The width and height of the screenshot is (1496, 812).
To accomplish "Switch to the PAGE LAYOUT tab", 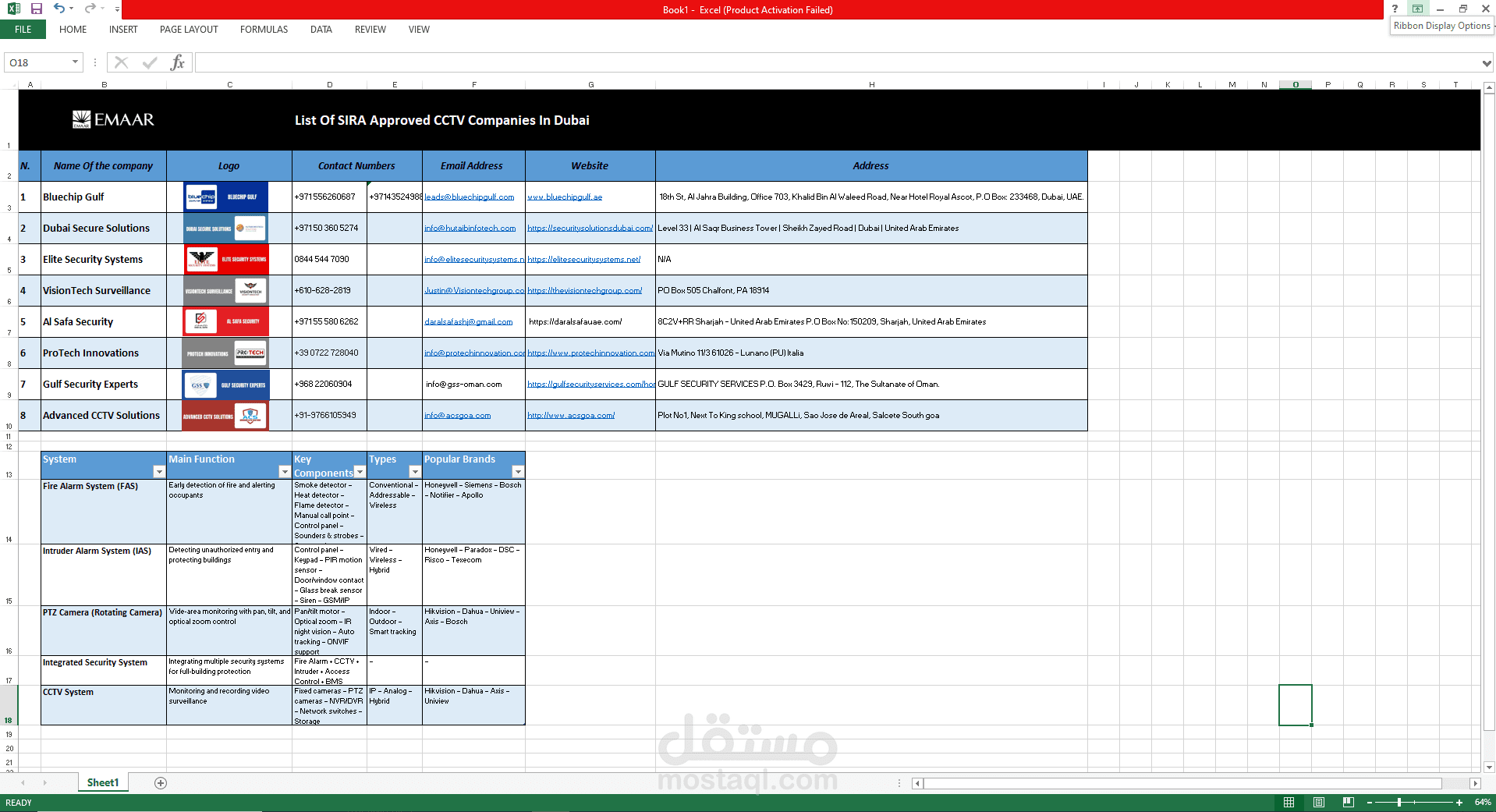I will click(189, 30).
